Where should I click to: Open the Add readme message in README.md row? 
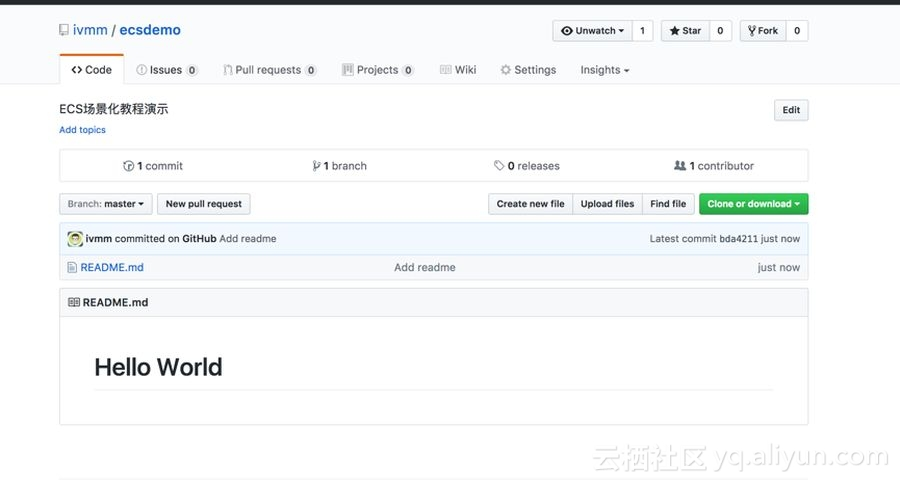point(425,267)
